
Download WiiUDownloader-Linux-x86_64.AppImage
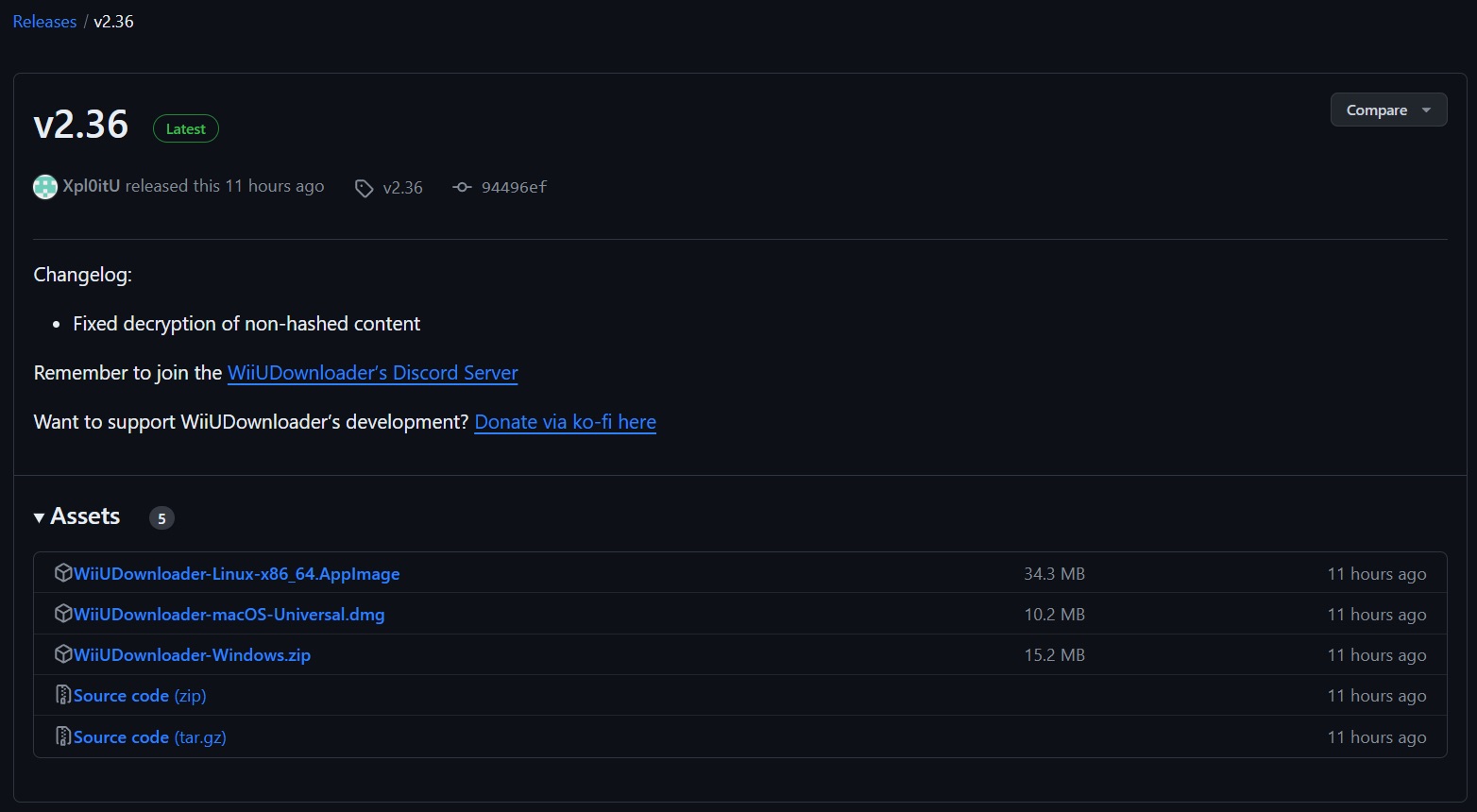(x=237, y=574)
